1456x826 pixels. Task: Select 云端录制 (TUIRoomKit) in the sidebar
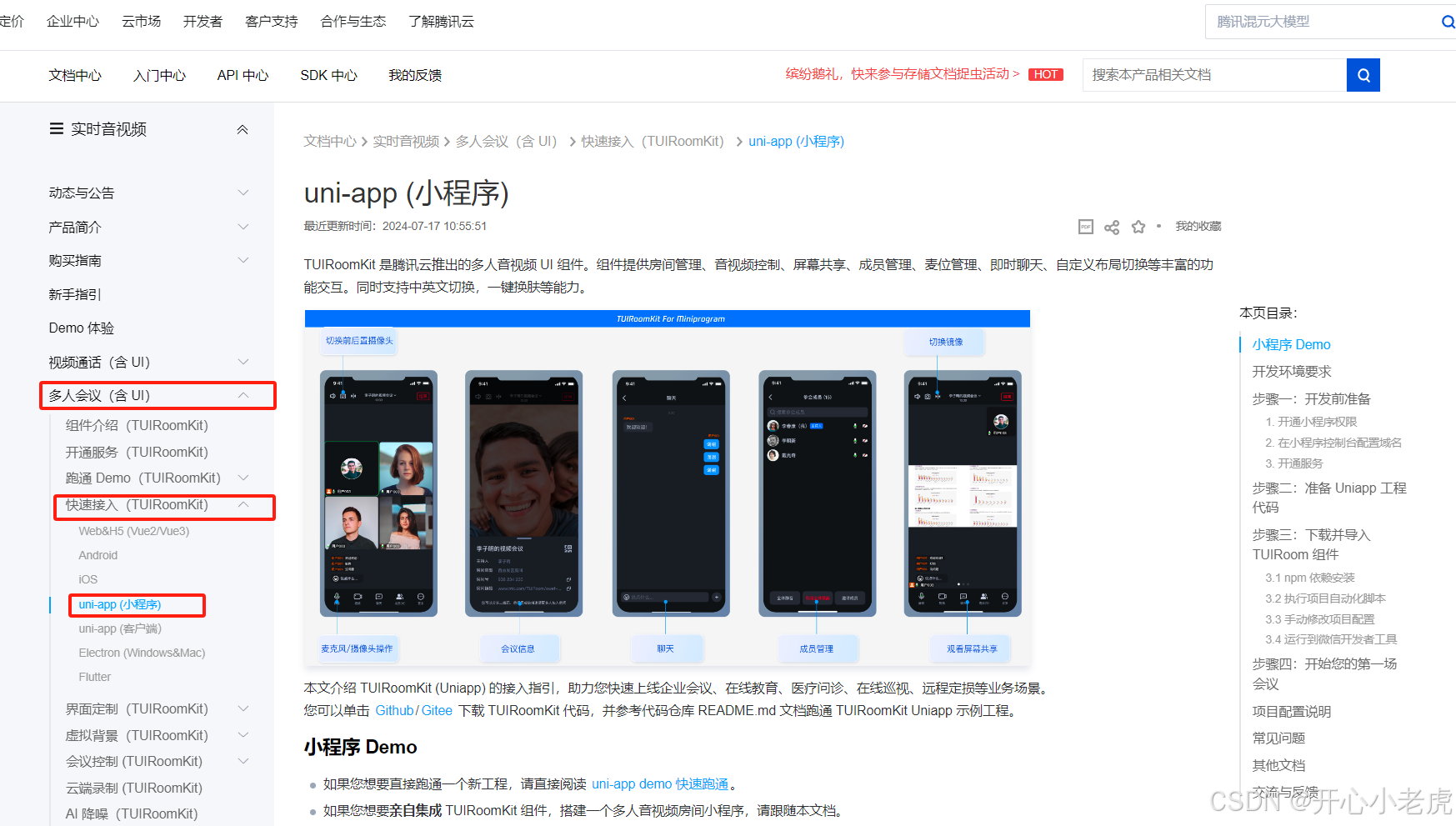tap(133, 788)
